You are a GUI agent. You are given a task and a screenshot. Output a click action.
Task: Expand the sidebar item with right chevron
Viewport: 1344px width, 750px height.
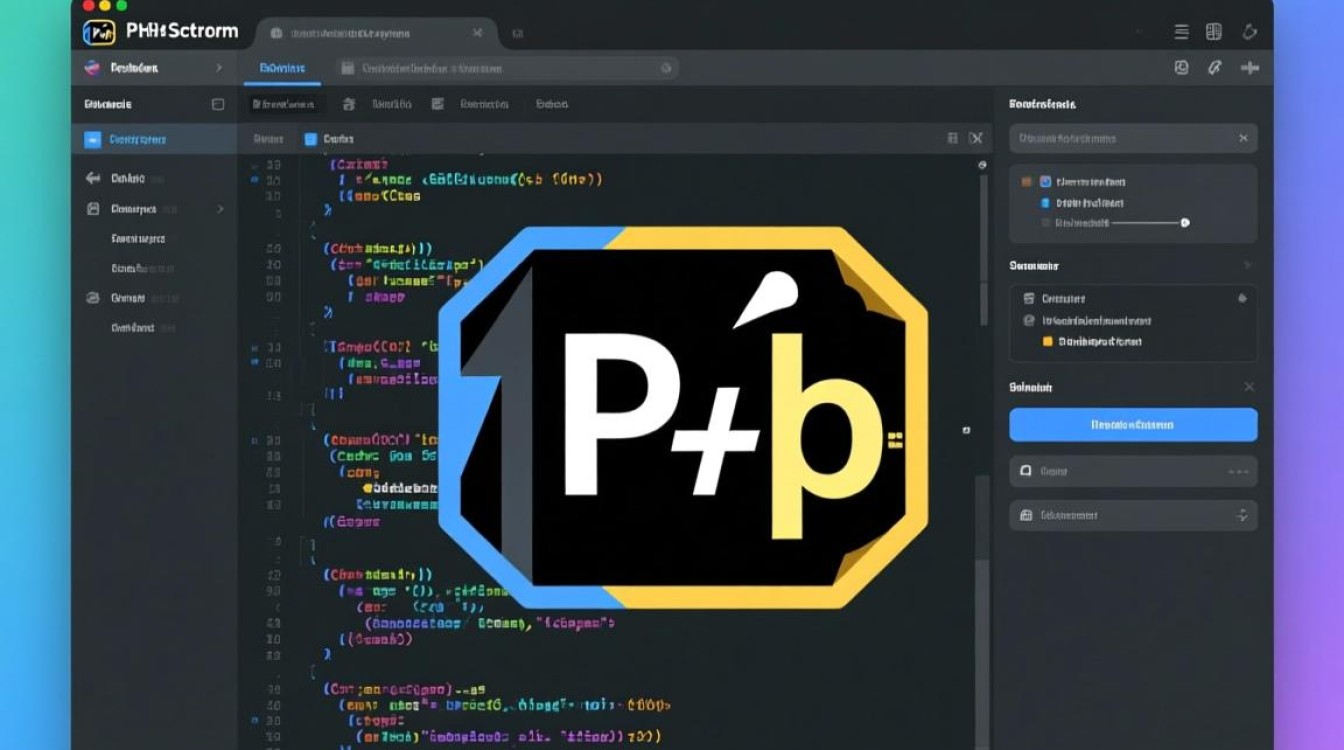click(x=220, y=209)
